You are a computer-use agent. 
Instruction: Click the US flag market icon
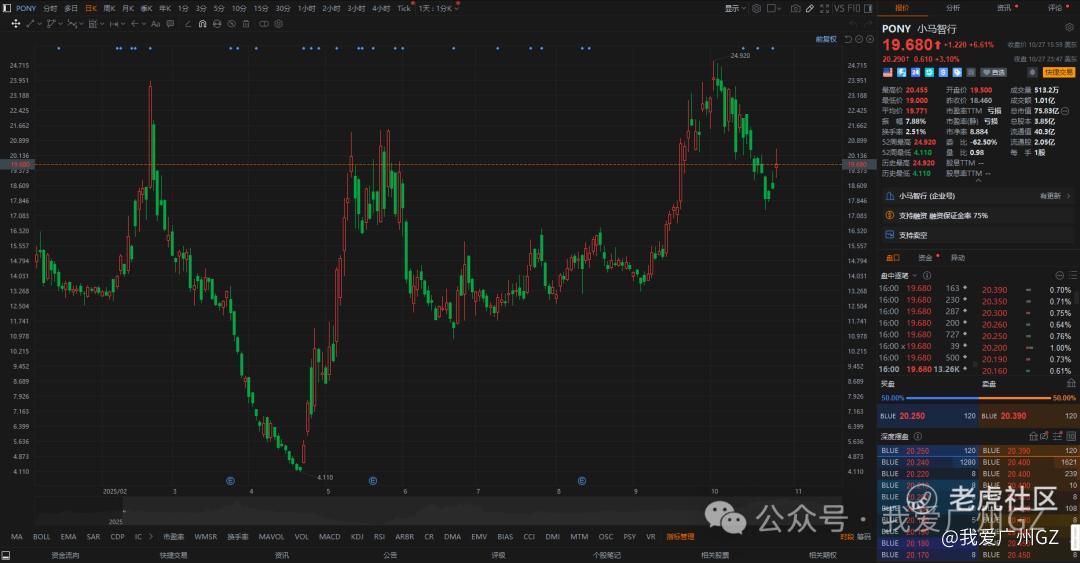point(887,72)
